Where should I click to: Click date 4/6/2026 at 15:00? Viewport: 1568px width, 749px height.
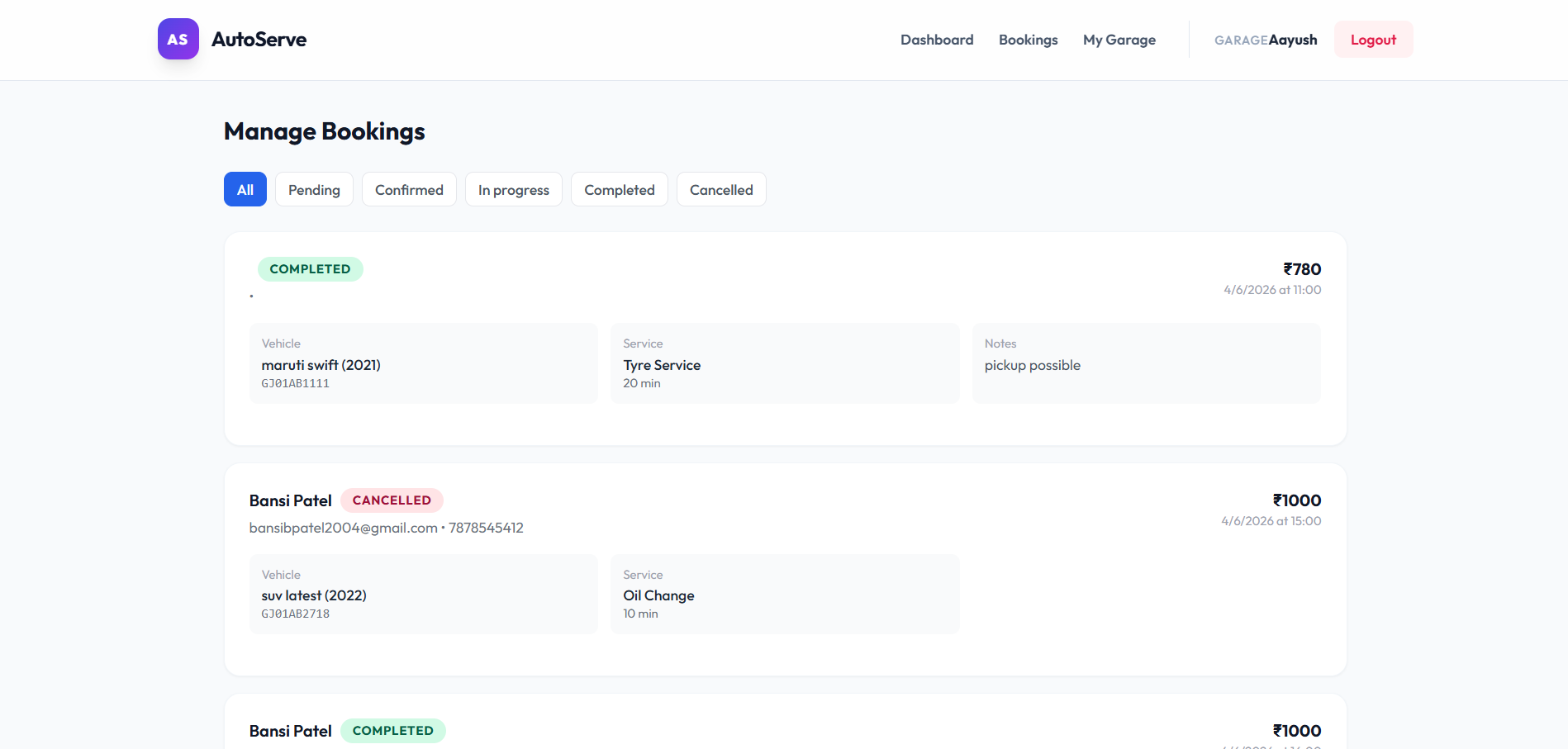tap(1271, 521)
